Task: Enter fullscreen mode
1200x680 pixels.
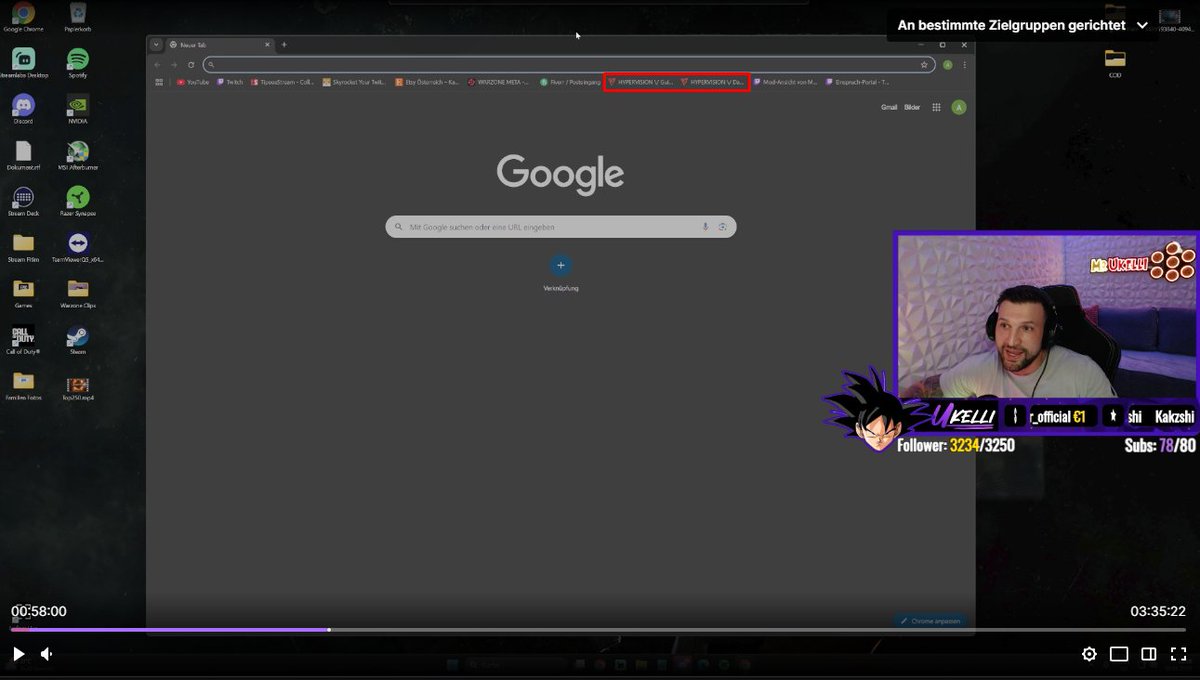Action: pyautogui.click(x=1178, y=654)
